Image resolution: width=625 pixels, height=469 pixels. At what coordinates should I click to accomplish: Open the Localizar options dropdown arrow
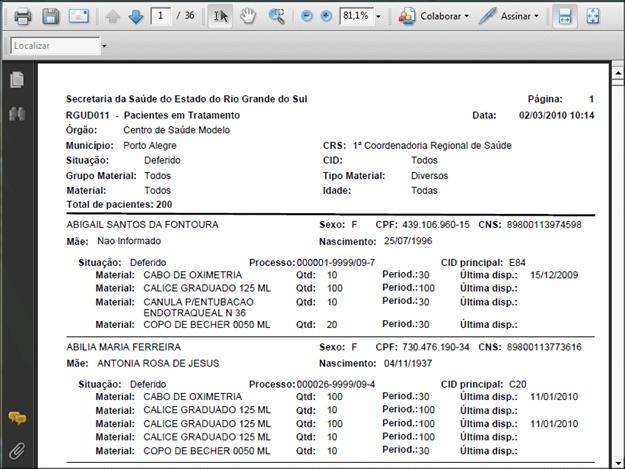[104, 46]
